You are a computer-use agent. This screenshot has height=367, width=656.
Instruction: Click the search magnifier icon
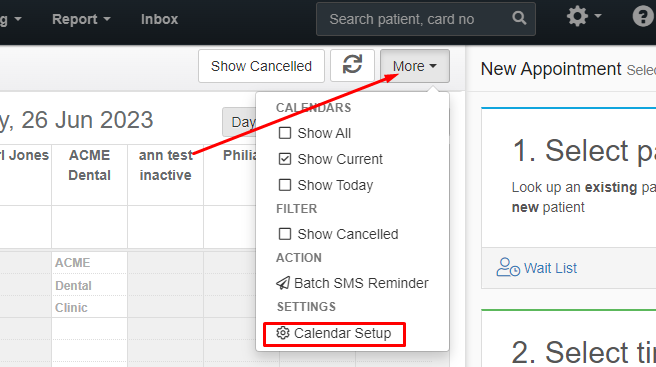point(519,18)
